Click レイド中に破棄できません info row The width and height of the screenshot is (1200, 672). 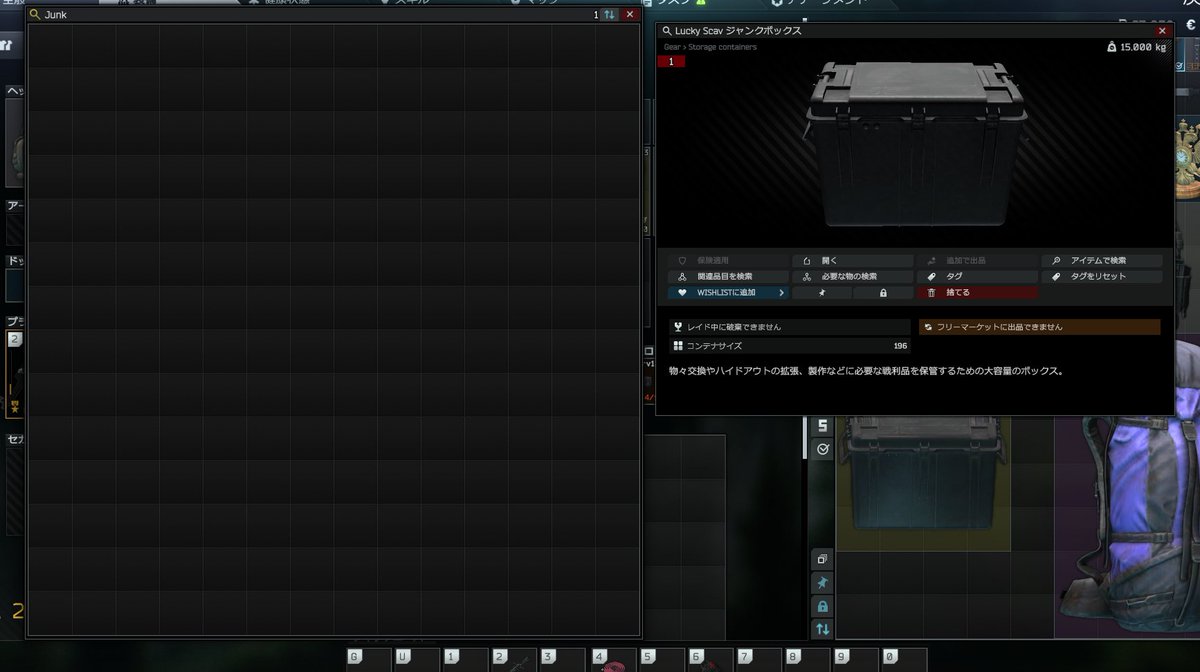click(x=789, y=327)
